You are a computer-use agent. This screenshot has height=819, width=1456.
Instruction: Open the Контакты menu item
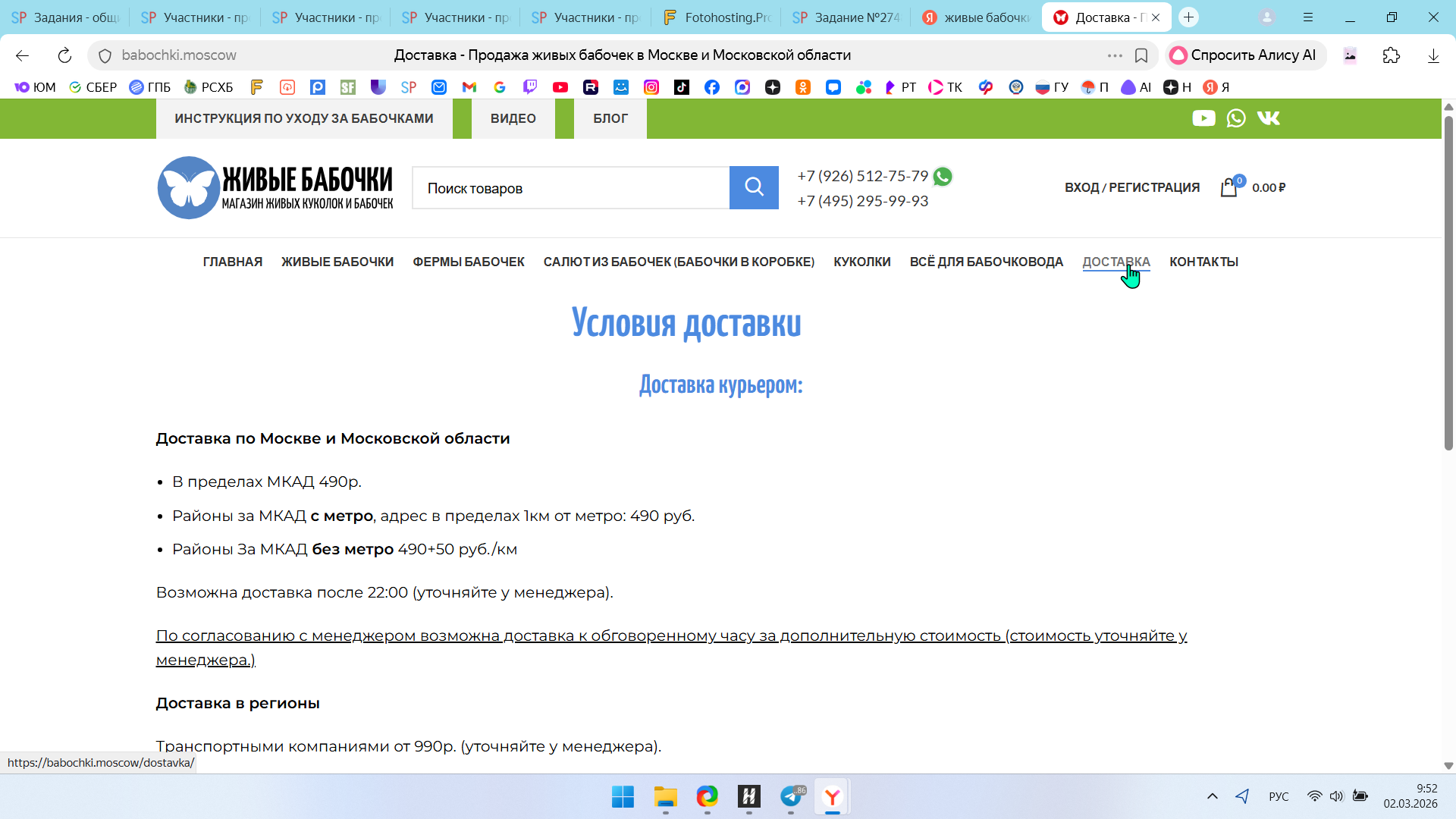click(1203, 262)
